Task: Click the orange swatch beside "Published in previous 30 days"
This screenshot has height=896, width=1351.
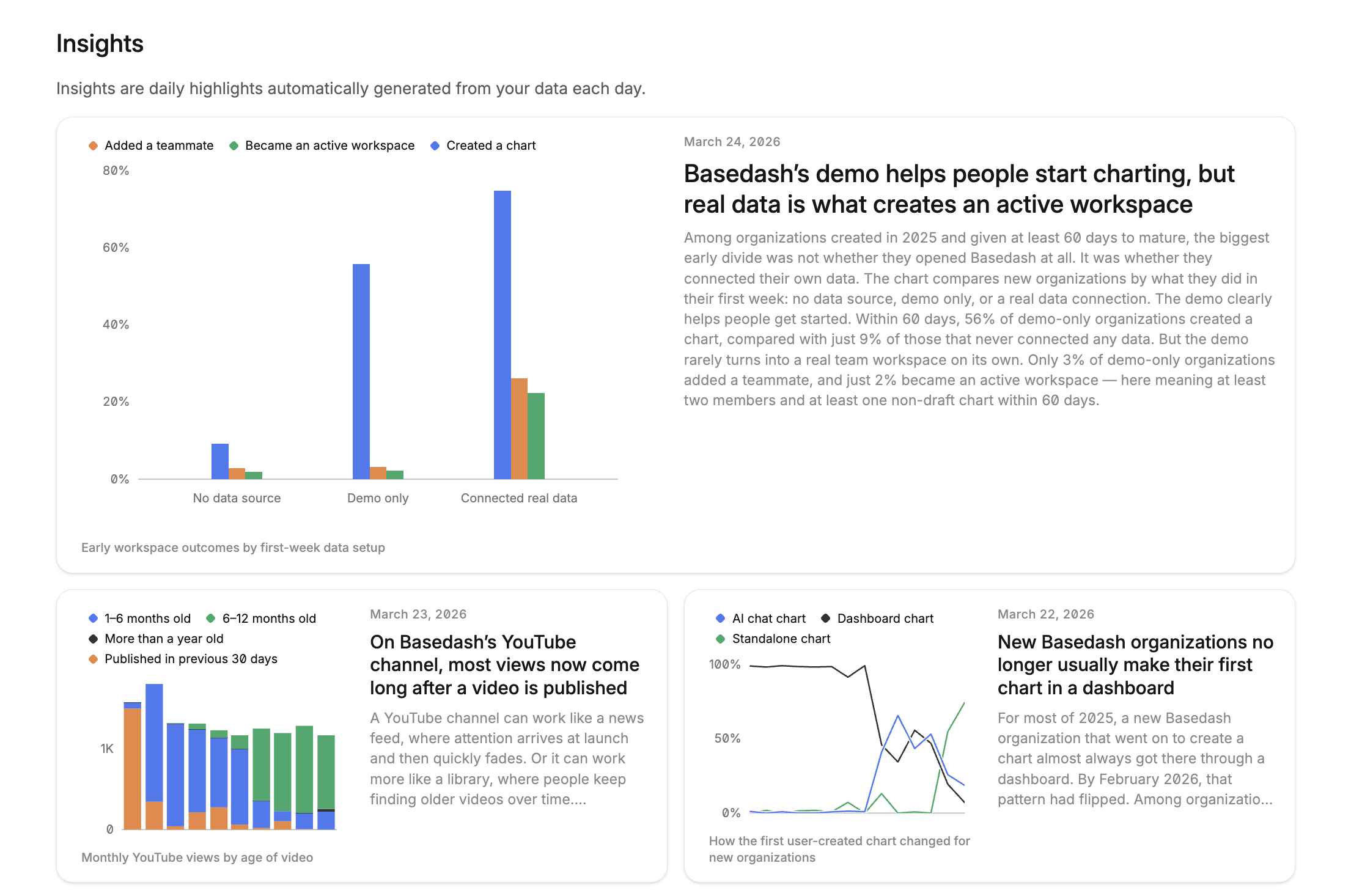Action: [93, 659]
